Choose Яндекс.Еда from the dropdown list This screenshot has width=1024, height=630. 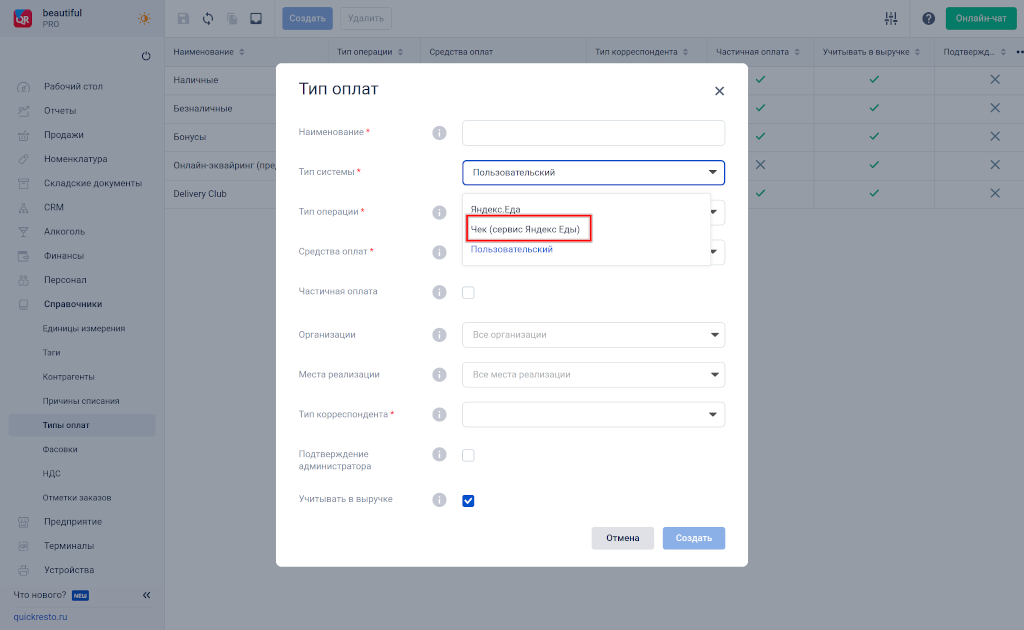point(496,209)
